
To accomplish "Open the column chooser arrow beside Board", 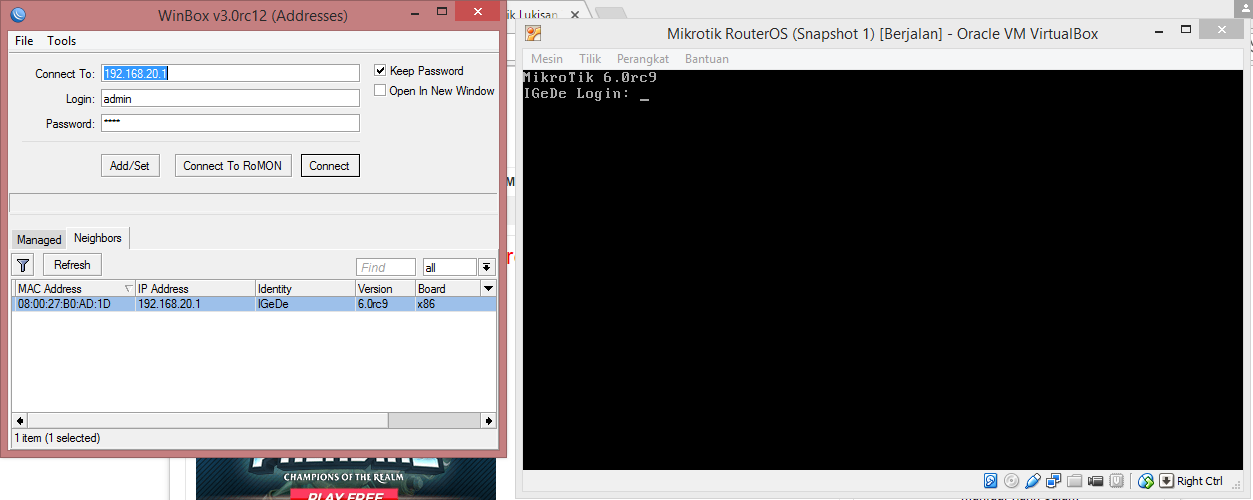I will click(x=488, y=288).
